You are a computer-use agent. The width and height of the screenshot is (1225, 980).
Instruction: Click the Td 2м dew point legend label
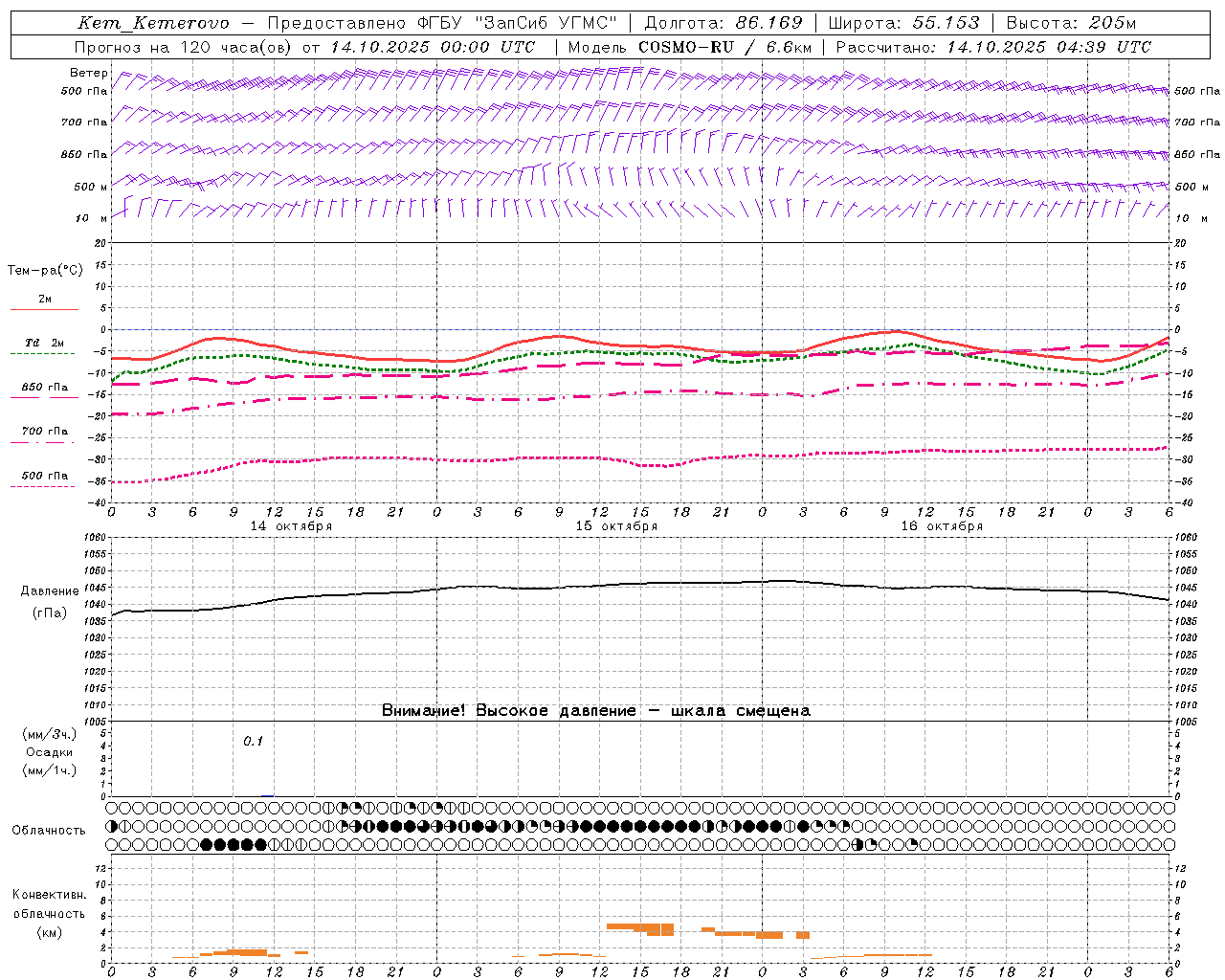click(x=44, y=343)
